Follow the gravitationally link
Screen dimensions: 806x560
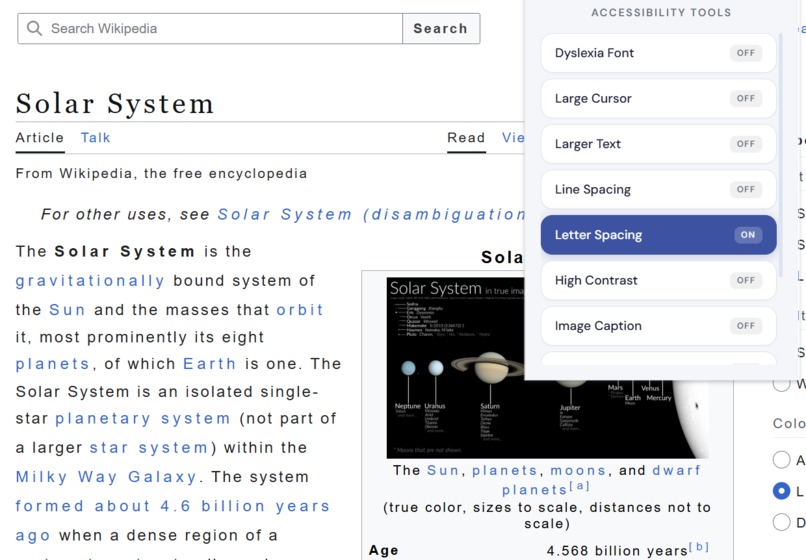click(90, 281)
